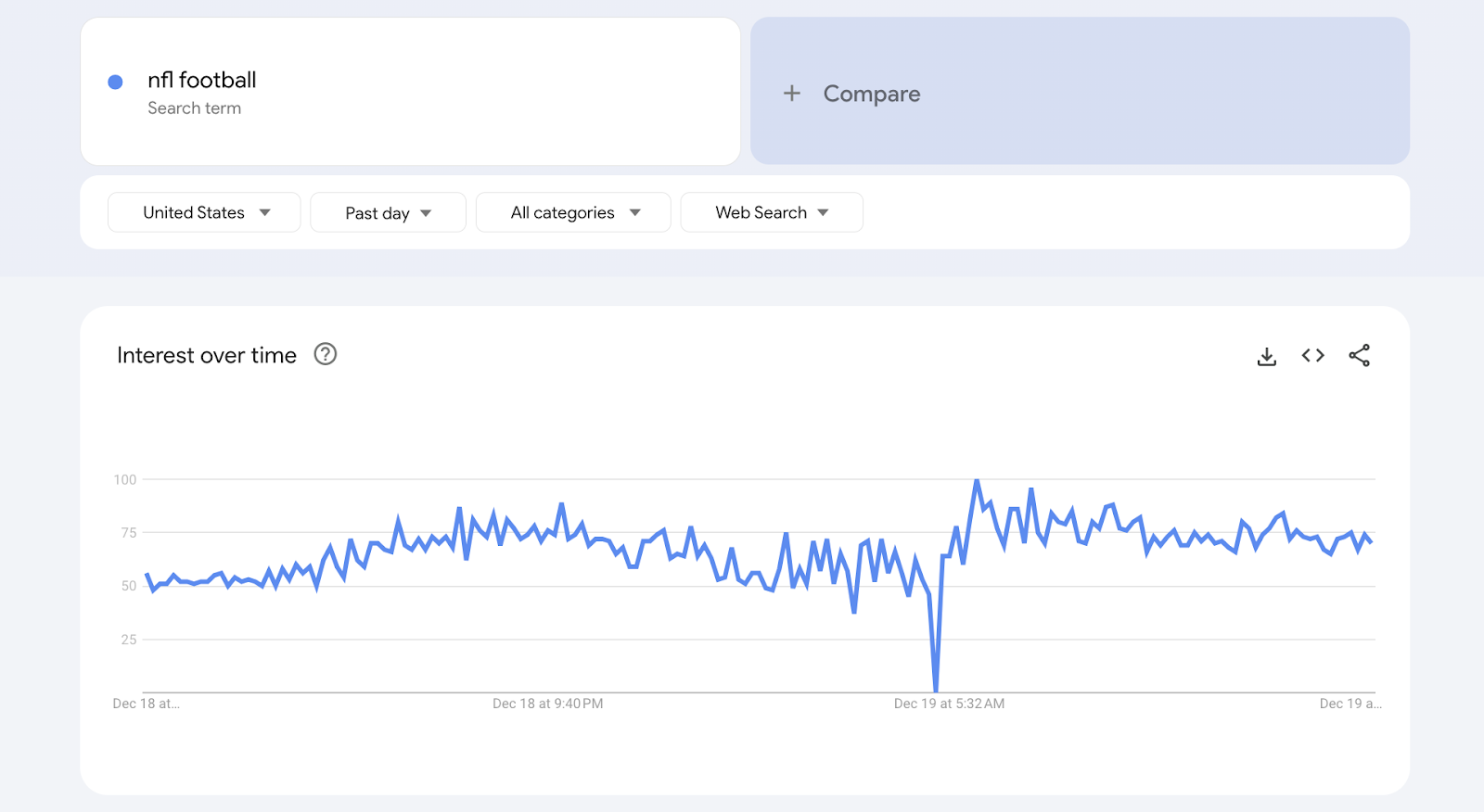
Task: Add a comparison term with Compare
Action: (1080, 91)
